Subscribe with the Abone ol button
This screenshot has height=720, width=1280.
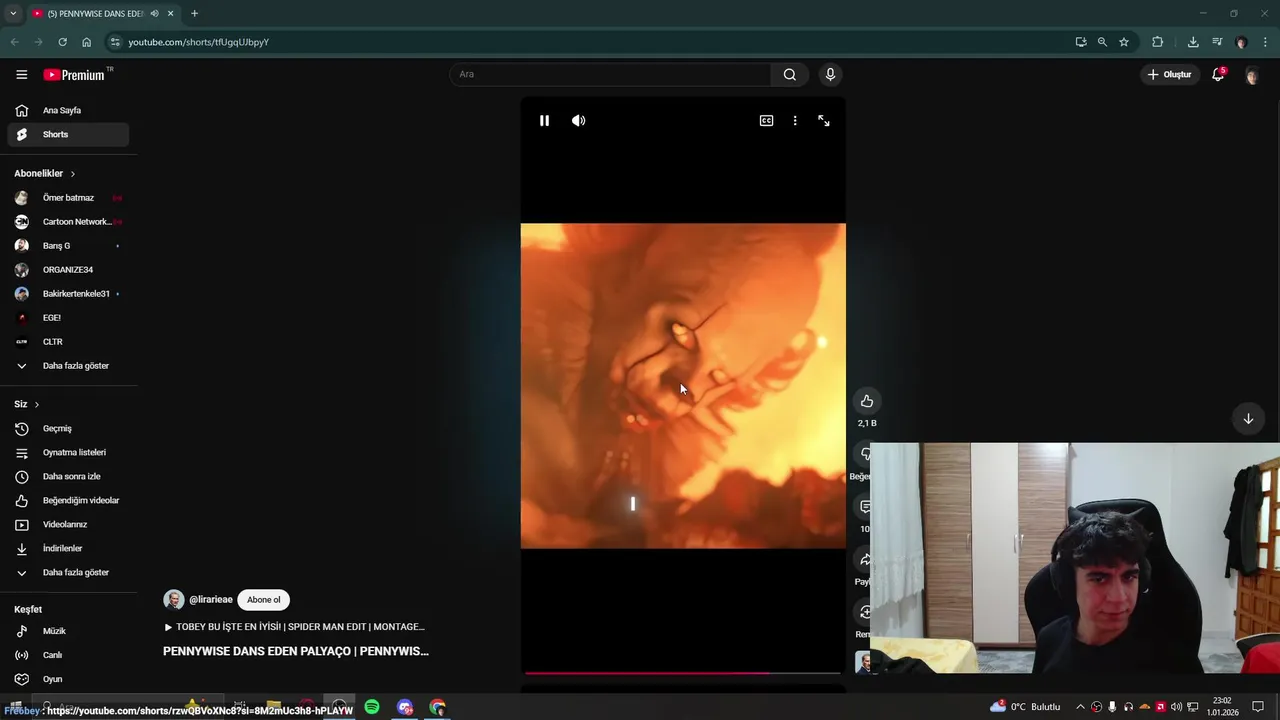click(264, 600)
